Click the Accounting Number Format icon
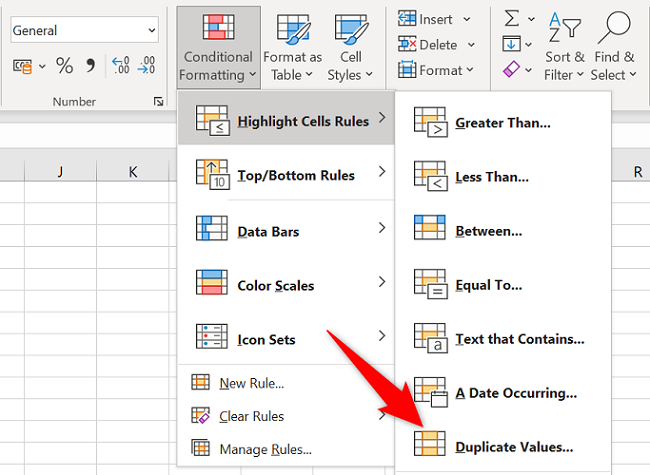Screen dimensions: 650x475 tap(22, 66)
